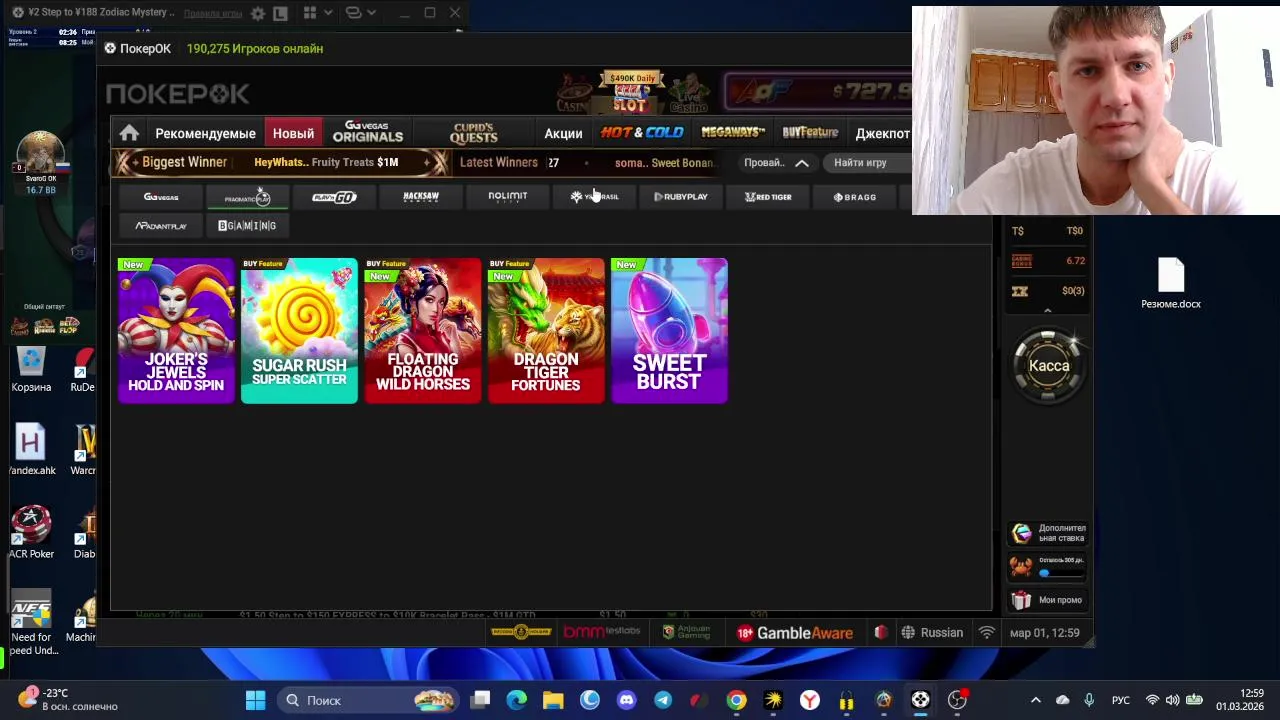Open the Cupid's Quests tab
Image resolution: width=1280 pixels, height=720 pixels.
click(474, 133)
